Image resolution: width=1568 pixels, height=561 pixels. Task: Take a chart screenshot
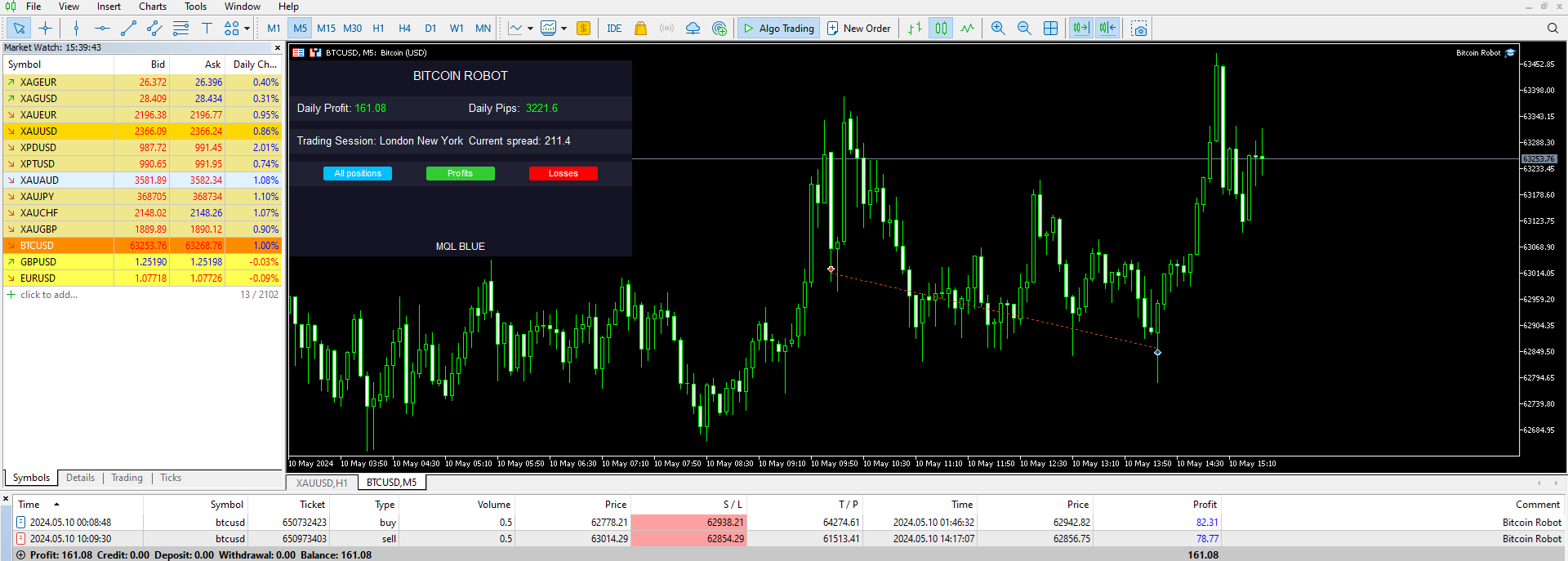click(x=1139, y=29)
